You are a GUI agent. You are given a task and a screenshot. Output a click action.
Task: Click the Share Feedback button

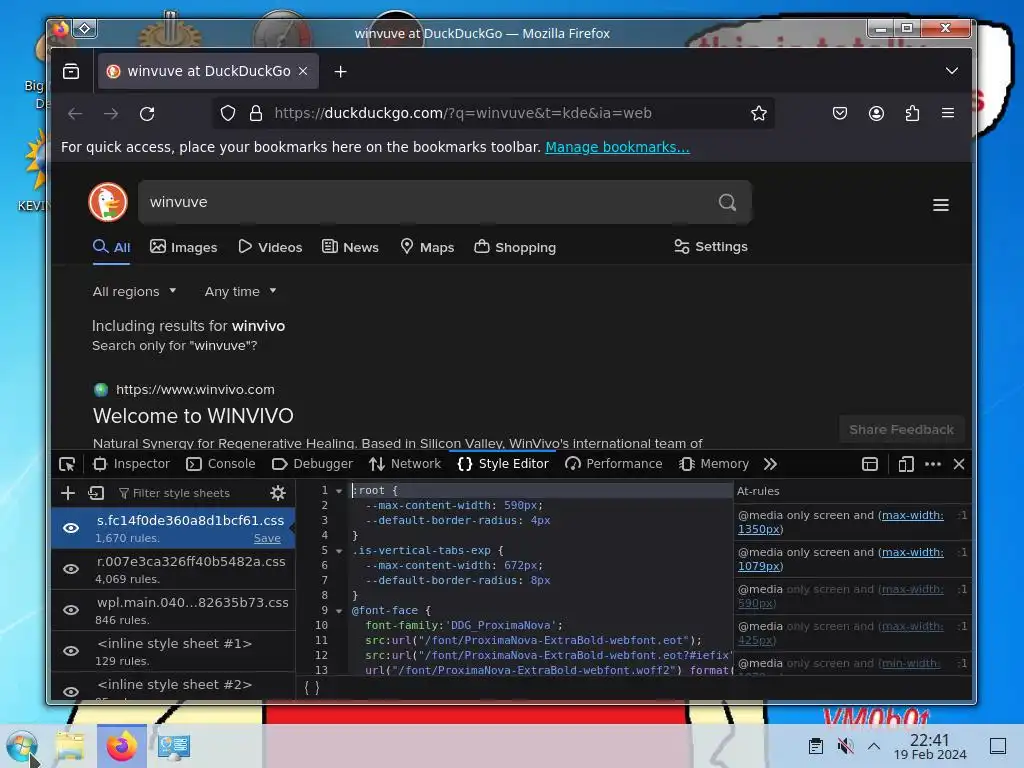pos(901,430)
